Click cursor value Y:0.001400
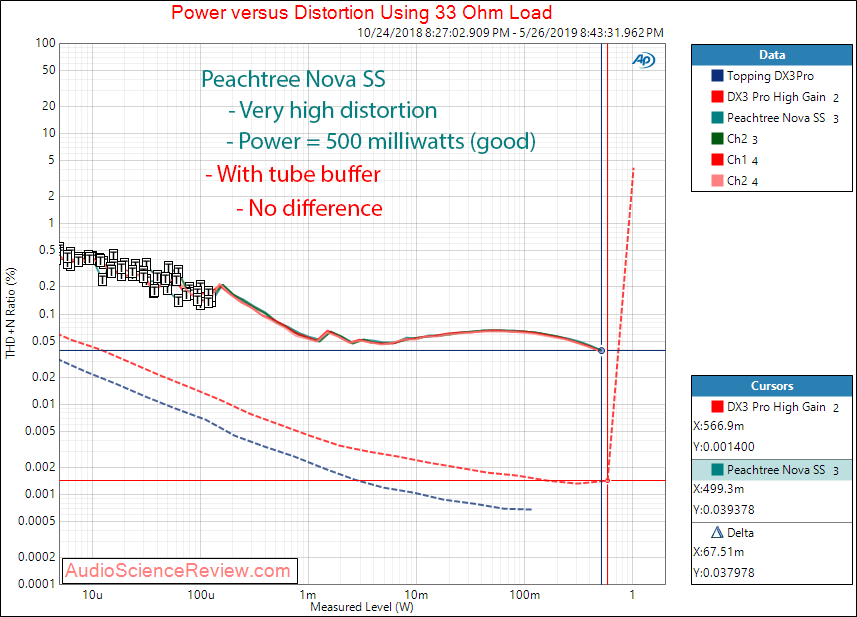Viewport: 857px width, 617px height. [724, 446]
